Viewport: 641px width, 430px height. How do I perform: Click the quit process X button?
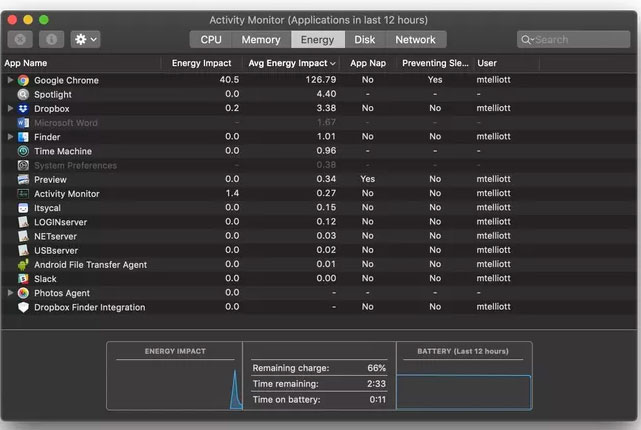pos(20,39)
